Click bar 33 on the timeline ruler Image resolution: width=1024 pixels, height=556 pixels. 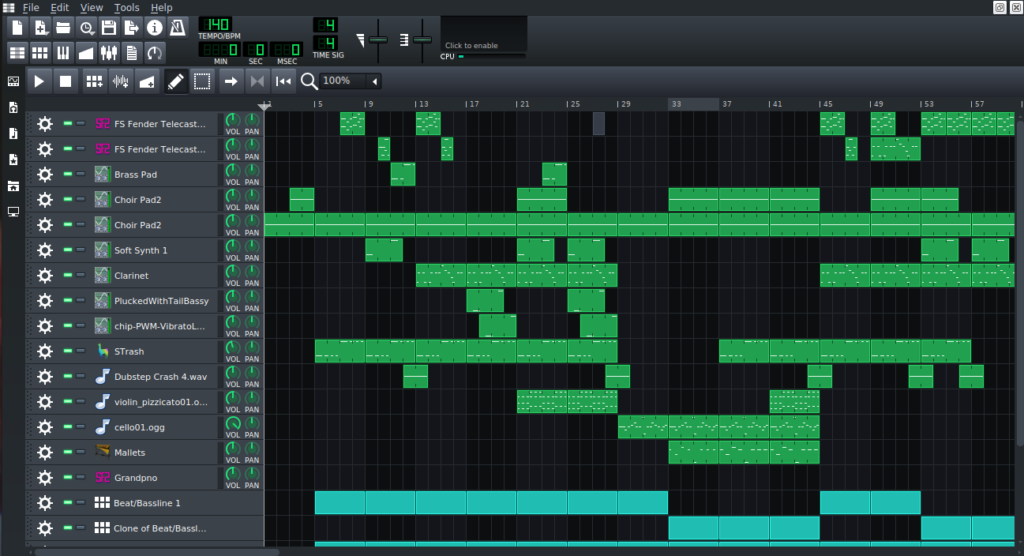coord(676,104)
